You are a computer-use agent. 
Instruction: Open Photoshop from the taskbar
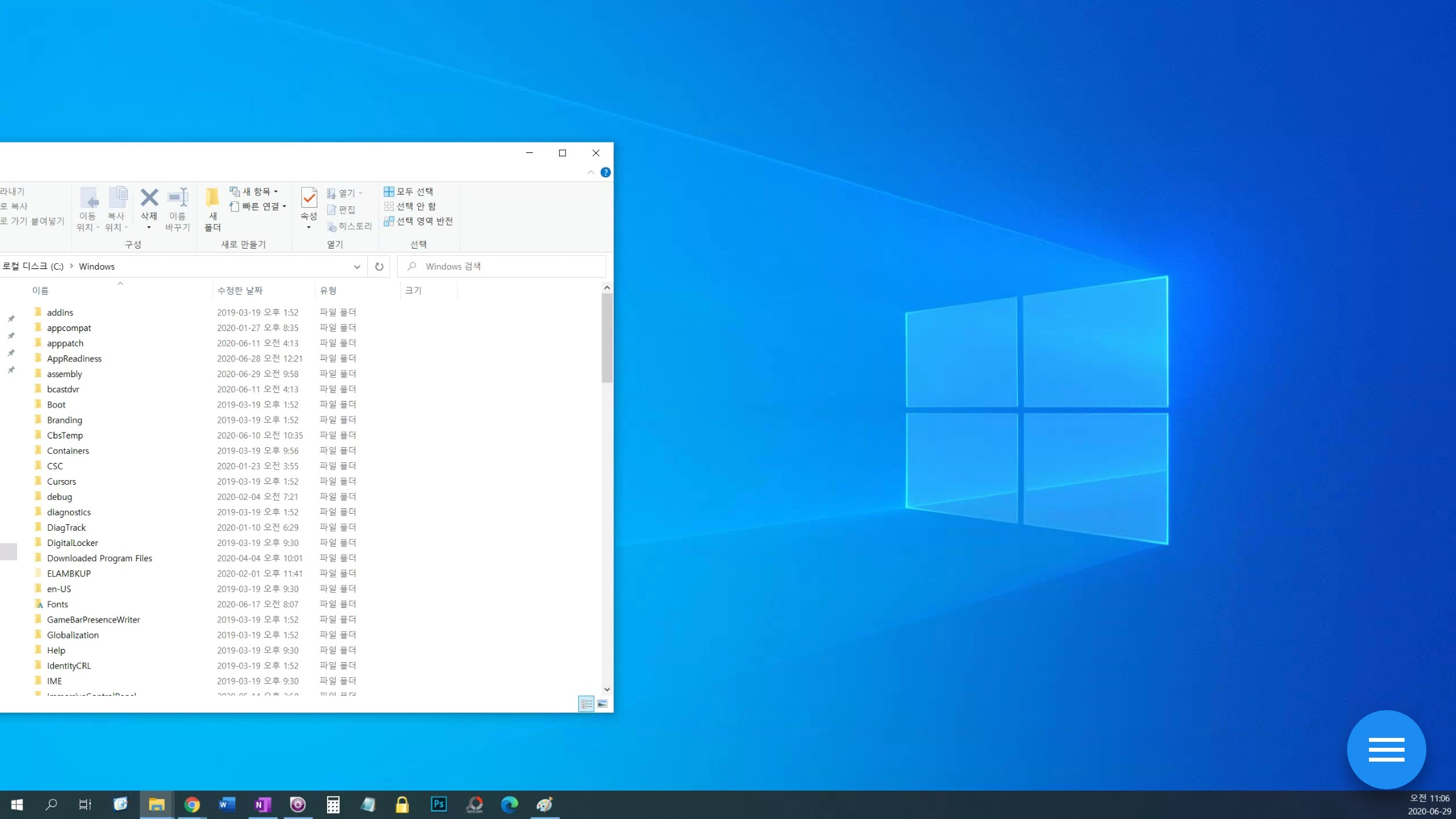439,804
